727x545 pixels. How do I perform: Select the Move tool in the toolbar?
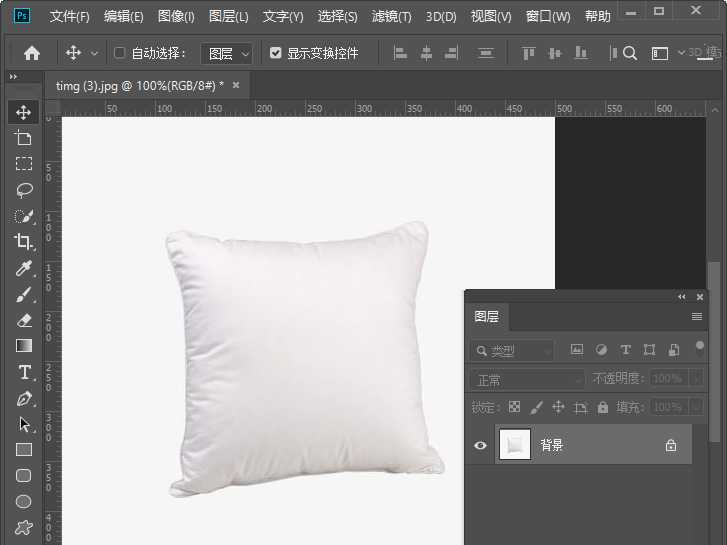(24, 112)
